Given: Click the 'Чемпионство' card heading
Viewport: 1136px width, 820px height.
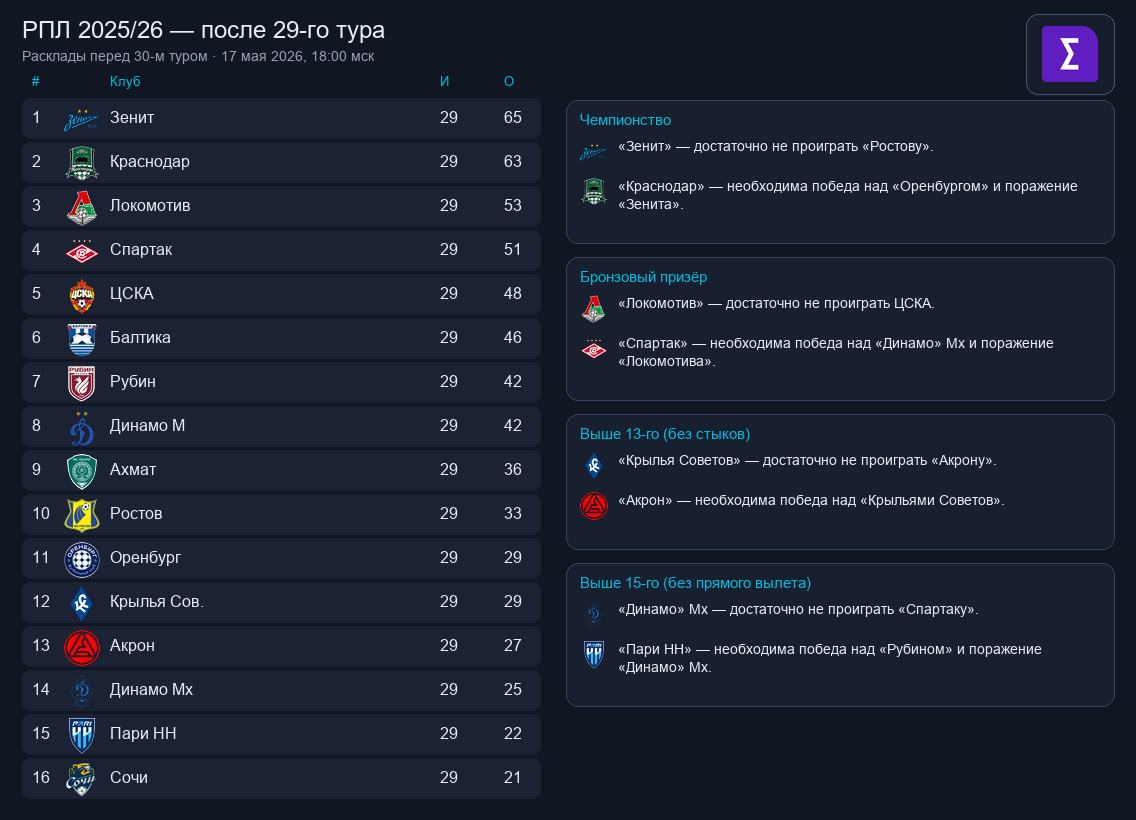Looking at the screenshot, I should pos(625,120).
